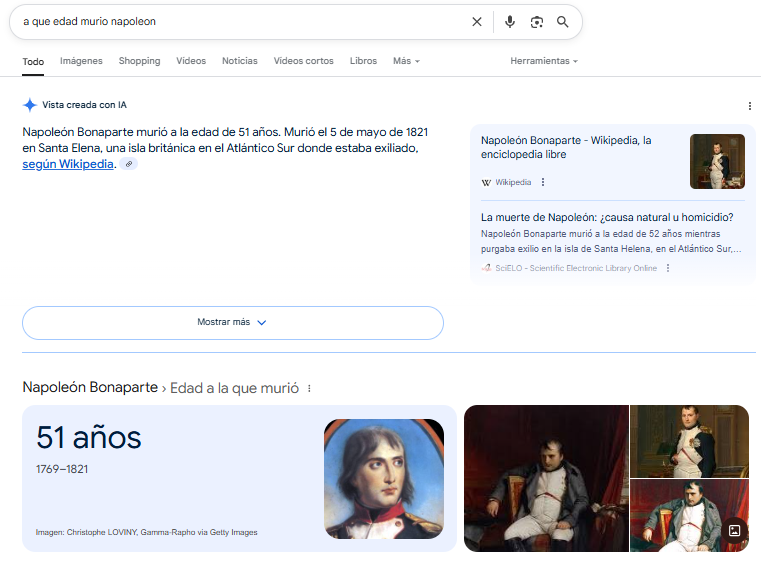Open image gallery icon on Napoleon paintings
Viewport: 761px width, 561px height.
(734, 531)
